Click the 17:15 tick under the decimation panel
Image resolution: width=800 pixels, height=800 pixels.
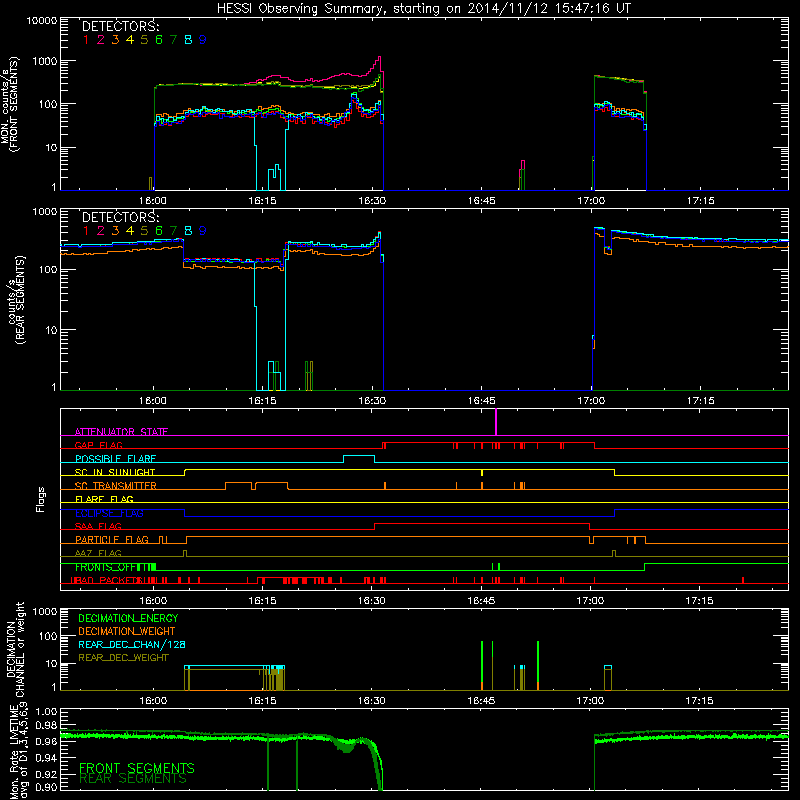point(699,701)
